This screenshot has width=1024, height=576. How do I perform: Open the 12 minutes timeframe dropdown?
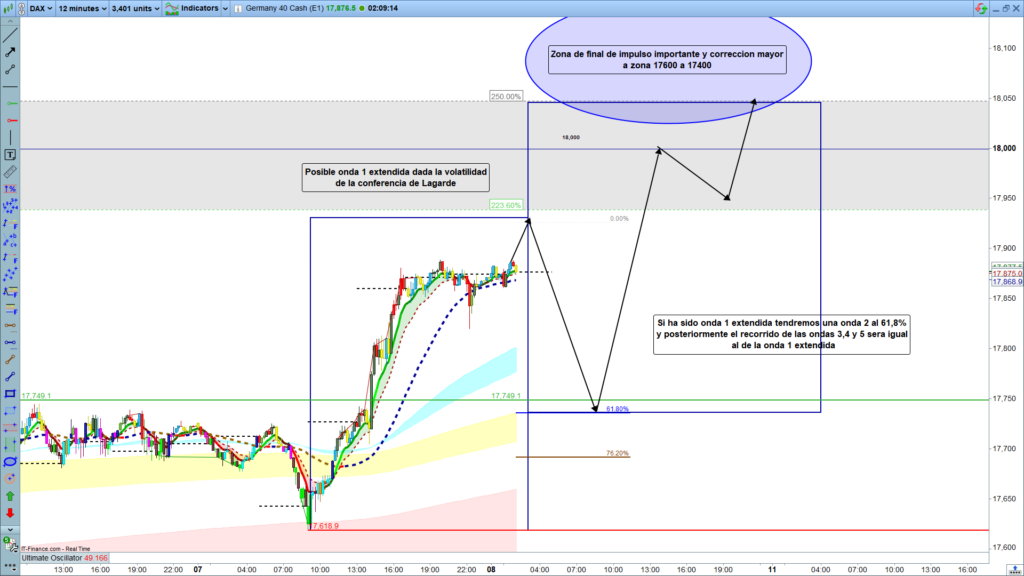[x=80, y=7]
